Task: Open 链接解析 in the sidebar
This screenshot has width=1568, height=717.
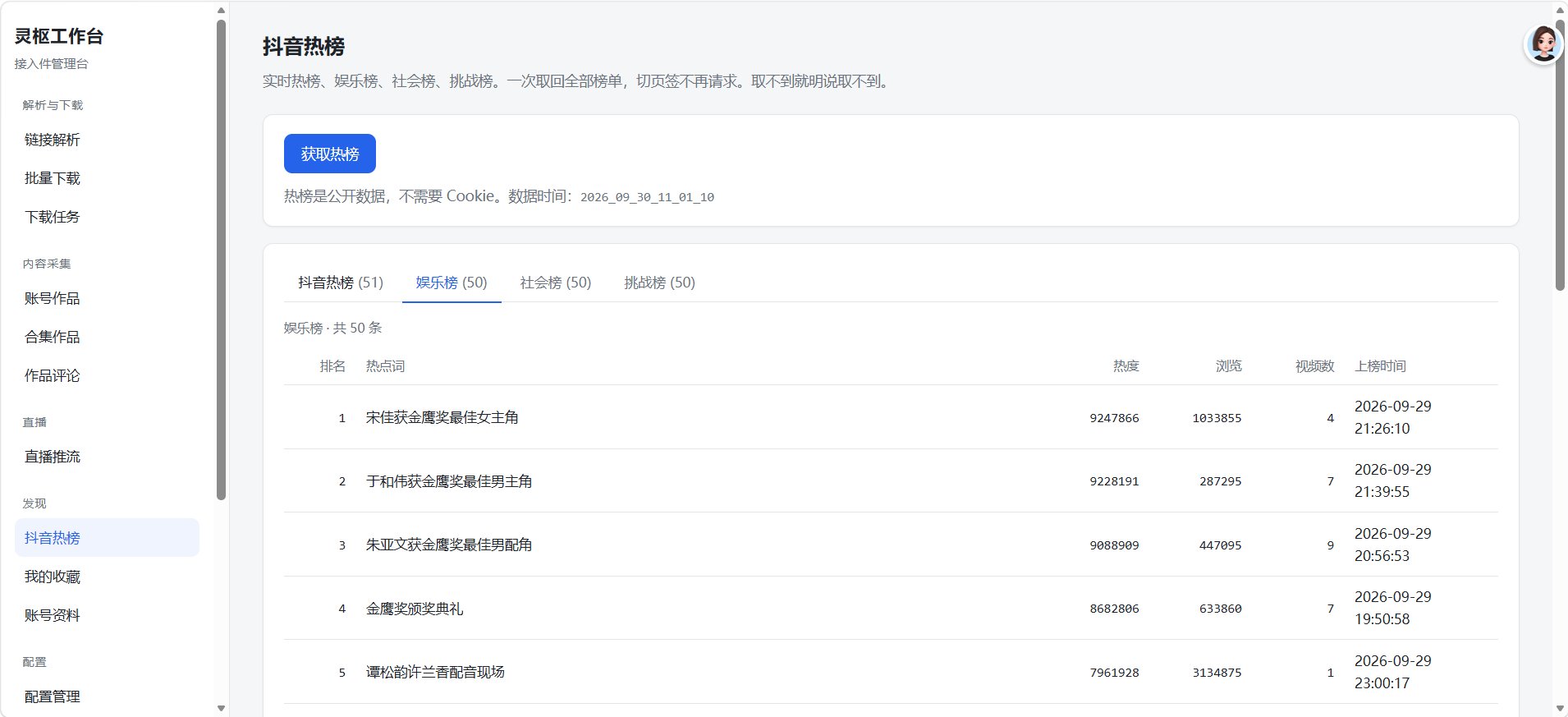Action: pos(107,140)
